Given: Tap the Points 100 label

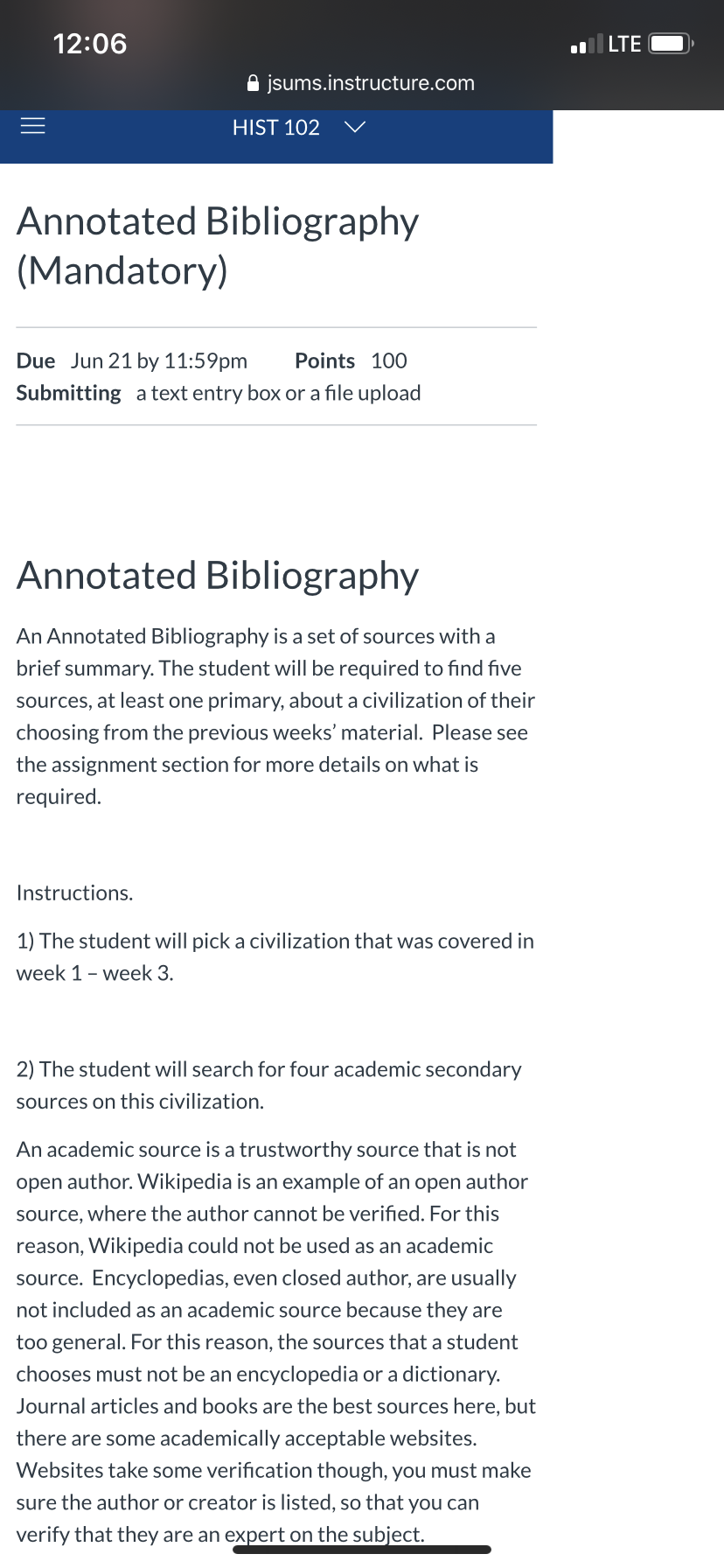Looking at the screenshot, I should point(351,360).
